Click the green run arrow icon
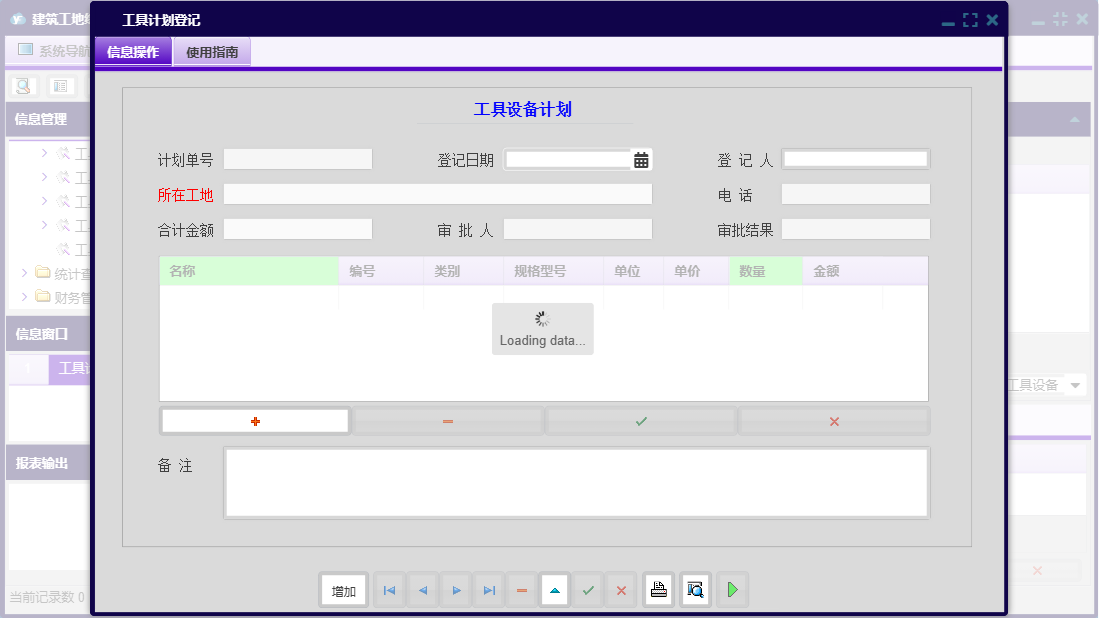 click(731, 590)
